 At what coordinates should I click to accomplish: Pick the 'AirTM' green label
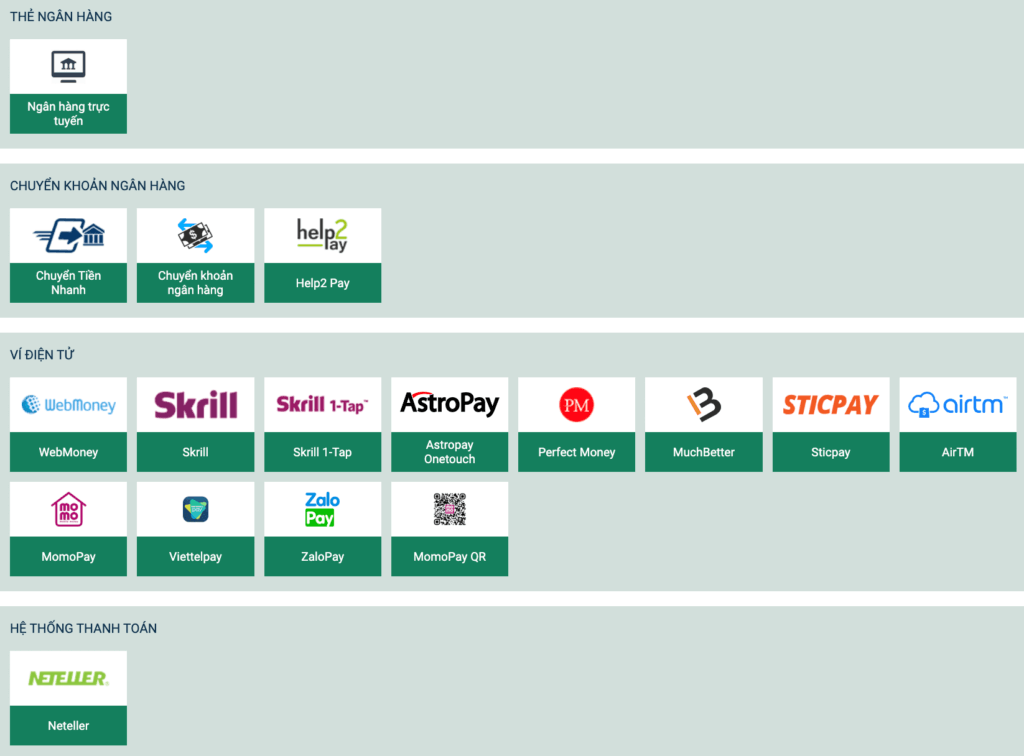tap(958, 452)
